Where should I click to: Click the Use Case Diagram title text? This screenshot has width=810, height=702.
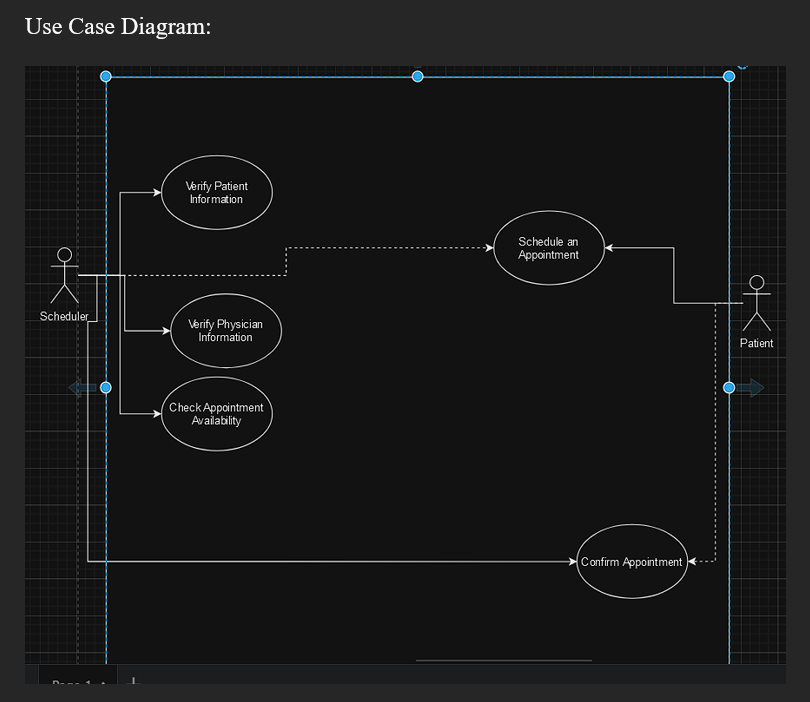coord(119,26)
